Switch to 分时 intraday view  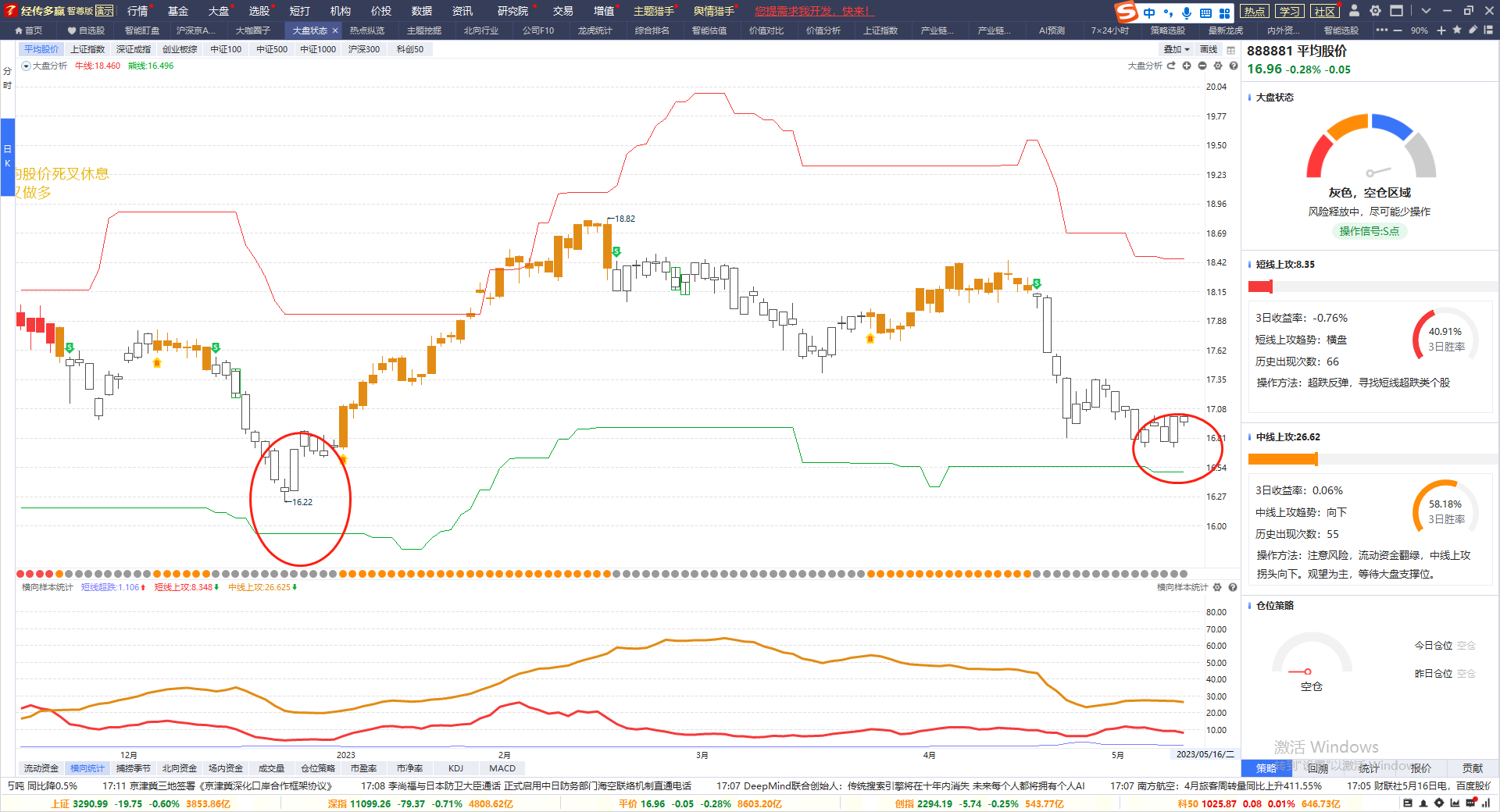point(8,78)
